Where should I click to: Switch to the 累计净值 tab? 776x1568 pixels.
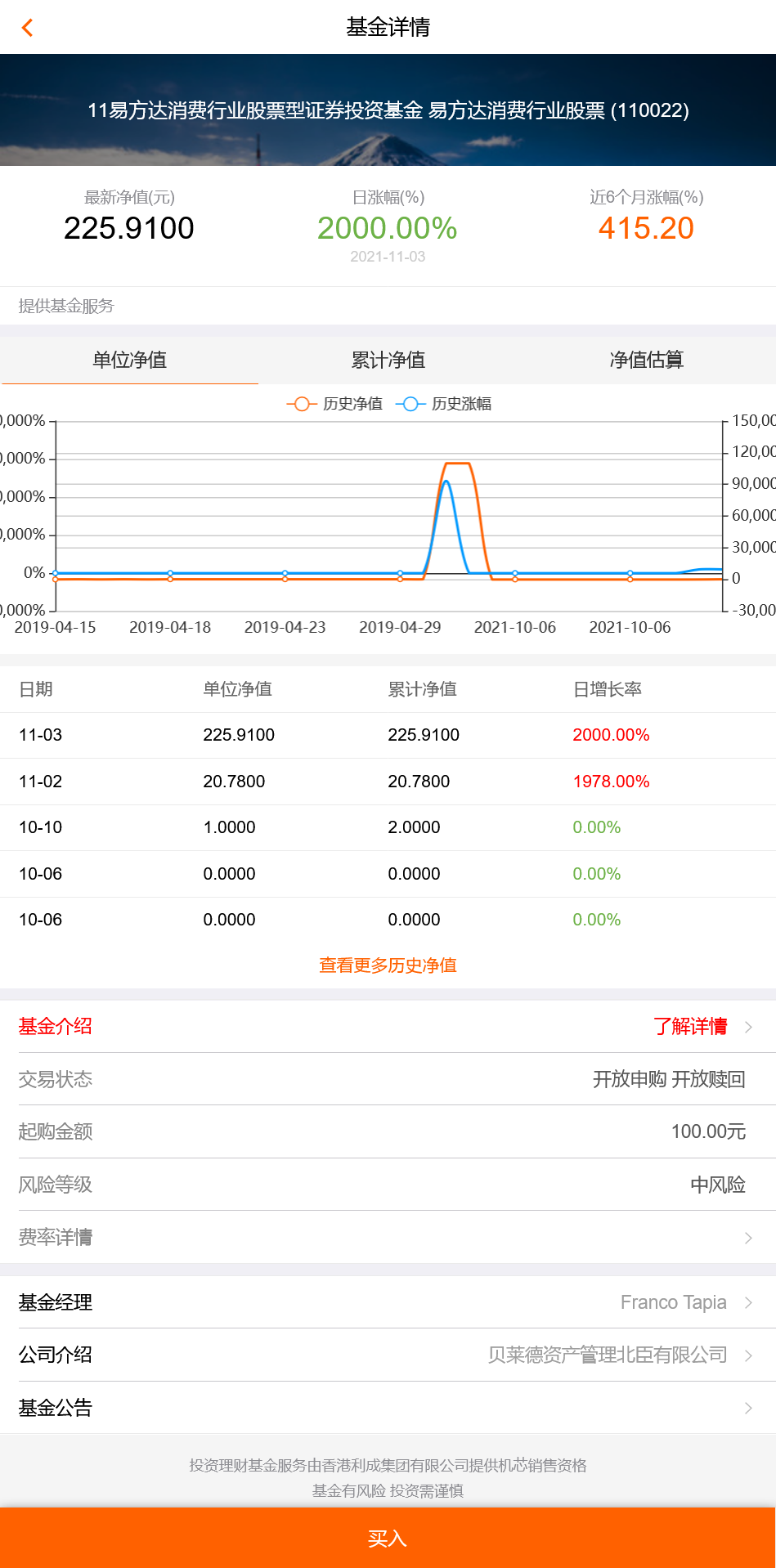coord(388,360)
